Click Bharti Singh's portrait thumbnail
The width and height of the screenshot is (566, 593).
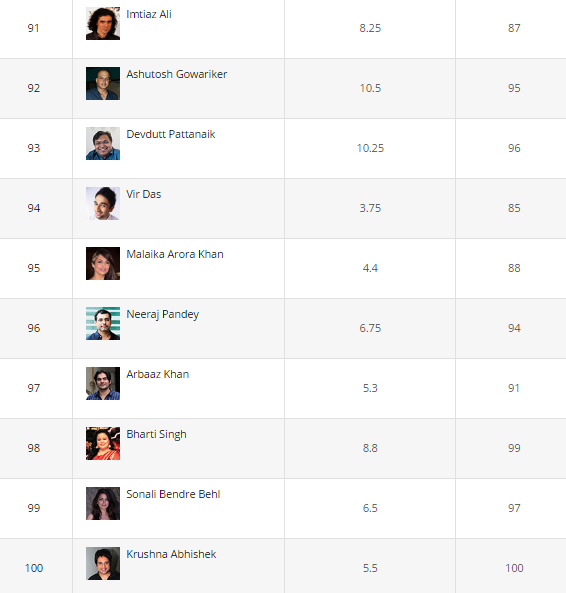103,444
